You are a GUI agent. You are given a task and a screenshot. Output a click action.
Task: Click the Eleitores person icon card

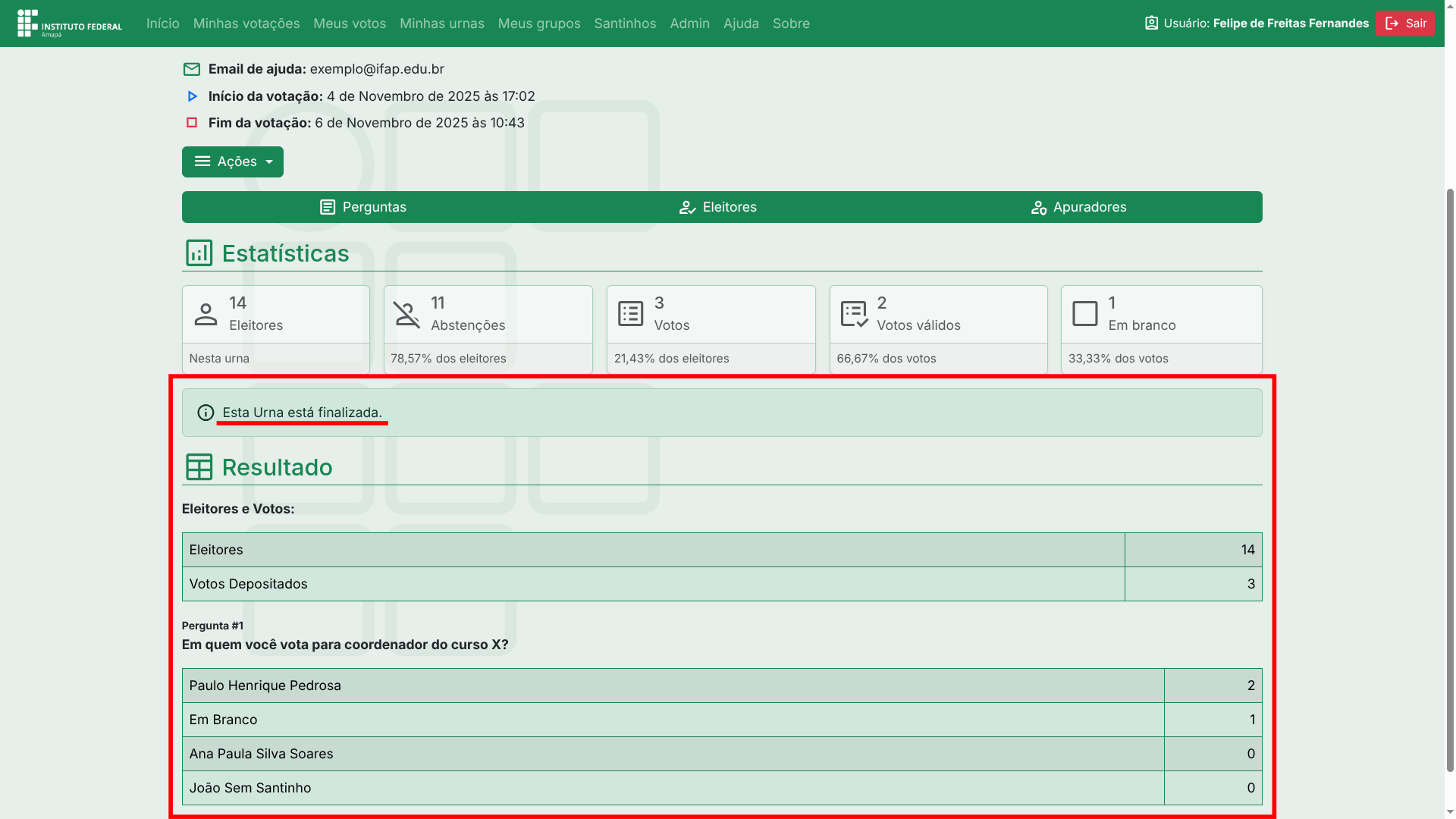(x=206, y=314)
